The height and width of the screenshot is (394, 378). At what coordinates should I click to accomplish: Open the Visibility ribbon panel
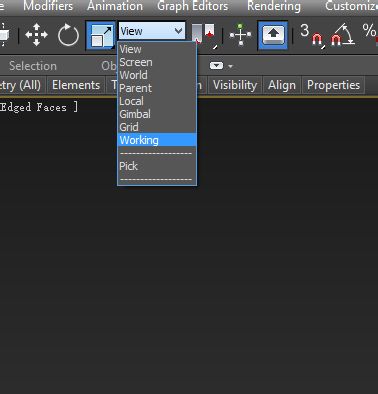(x=235, y=85)
